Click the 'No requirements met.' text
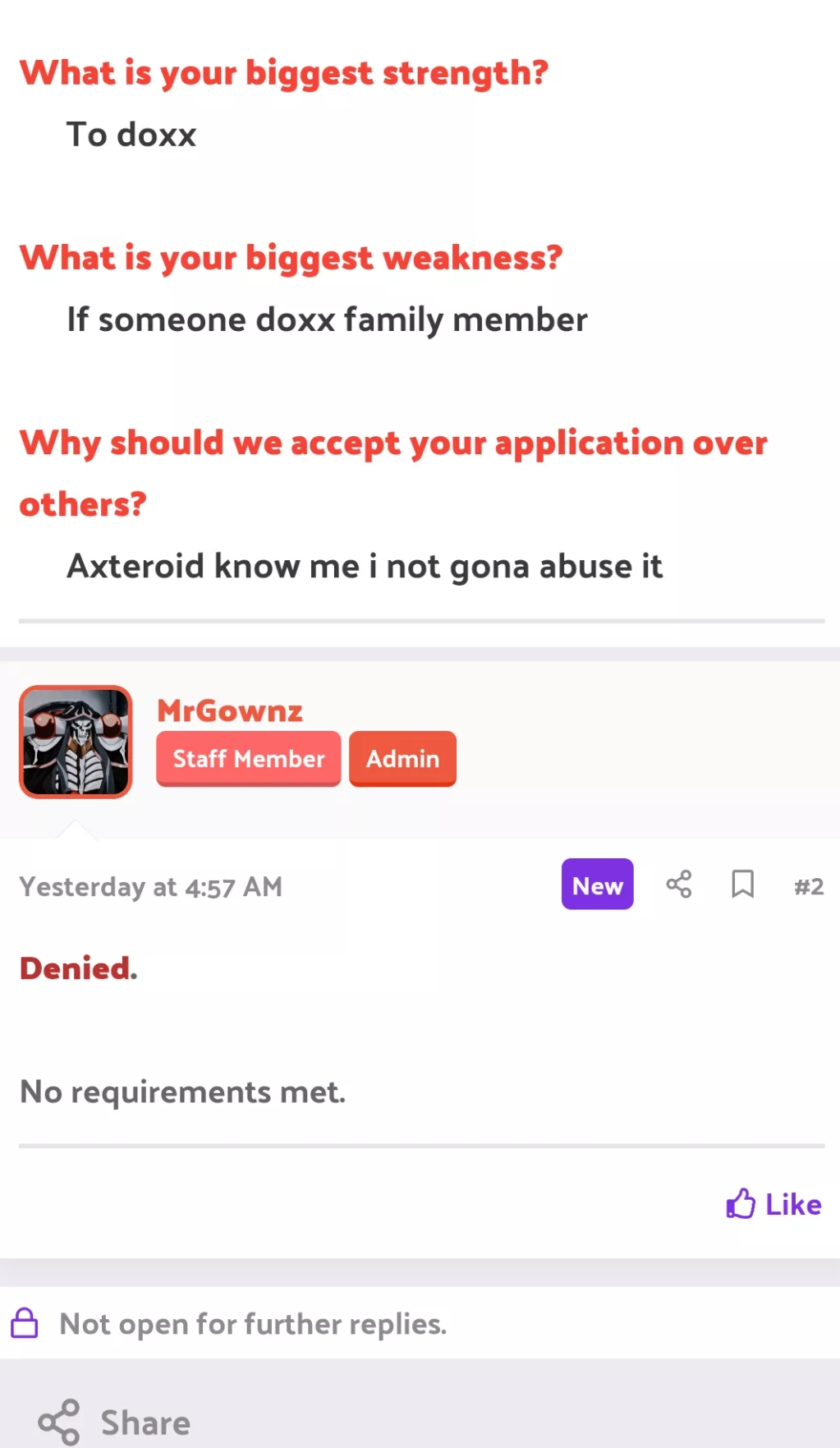840x1448 pixels. coord(182,1092)
